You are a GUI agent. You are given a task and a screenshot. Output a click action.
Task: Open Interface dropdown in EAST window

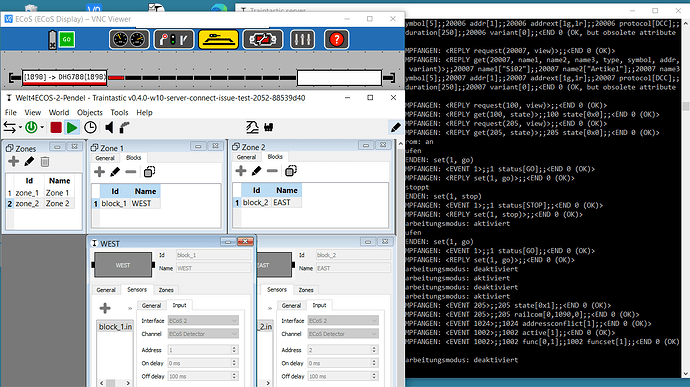point(343,321)
